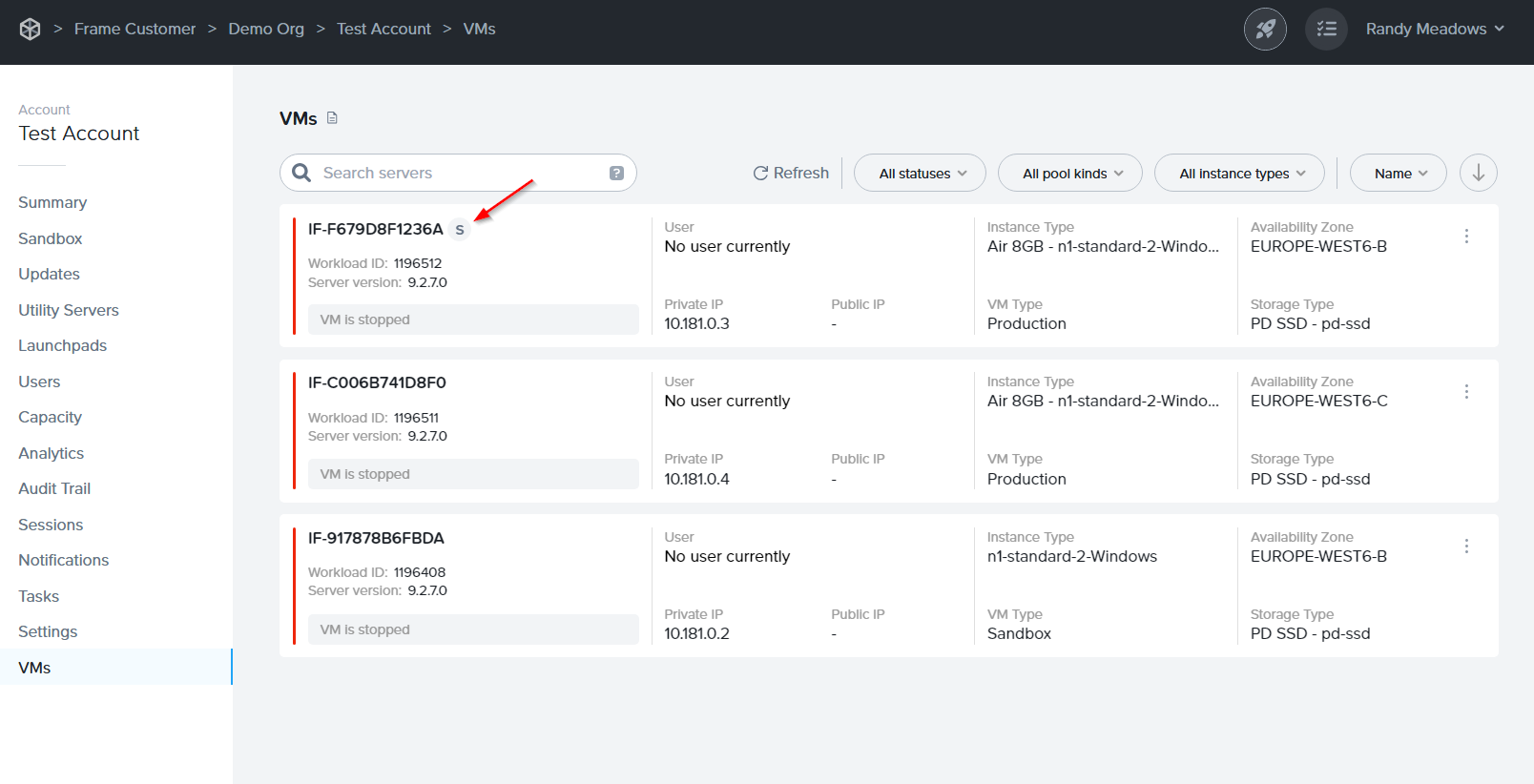1534x784 pixels.
Task: Toggle sort direction arrow button
Action: (1478, 173)
